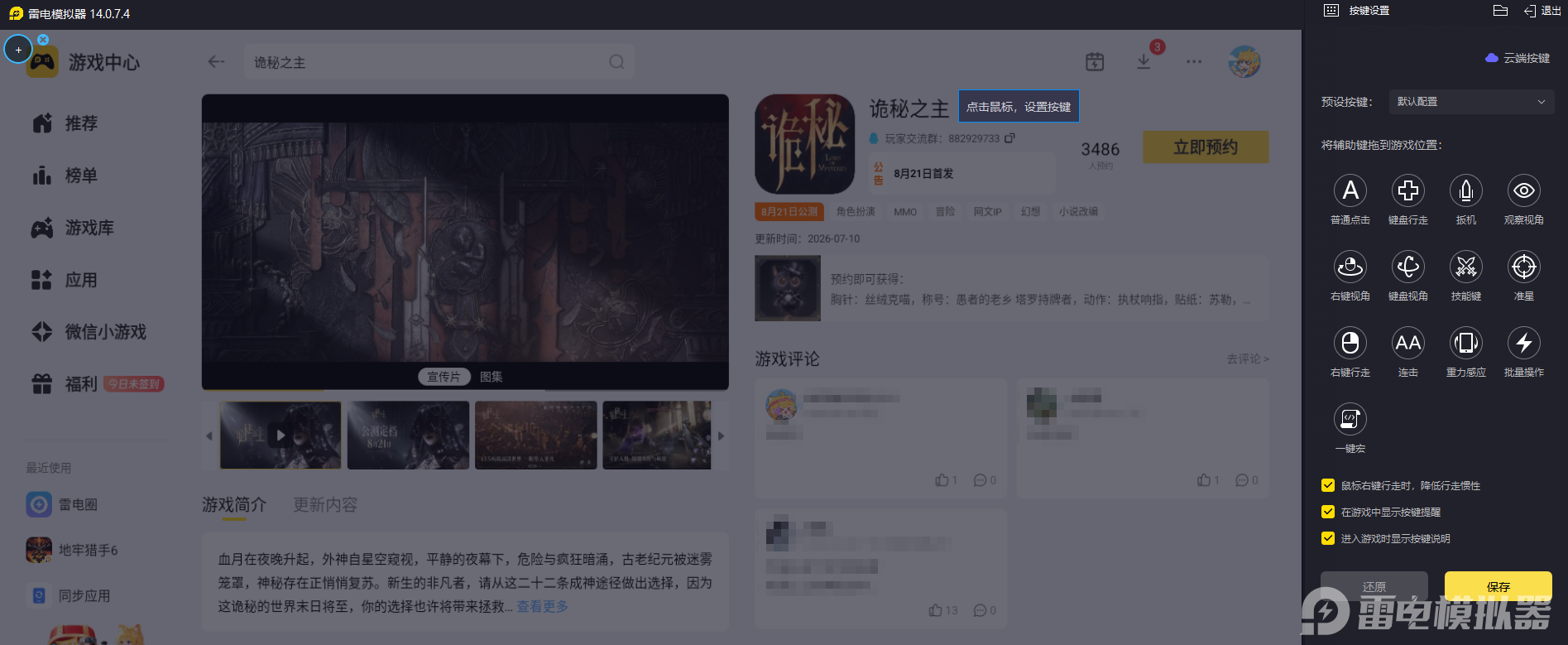1568x645 pixels.
Task: Open 游戏库 in the sidebar
Action: [73, 228]
